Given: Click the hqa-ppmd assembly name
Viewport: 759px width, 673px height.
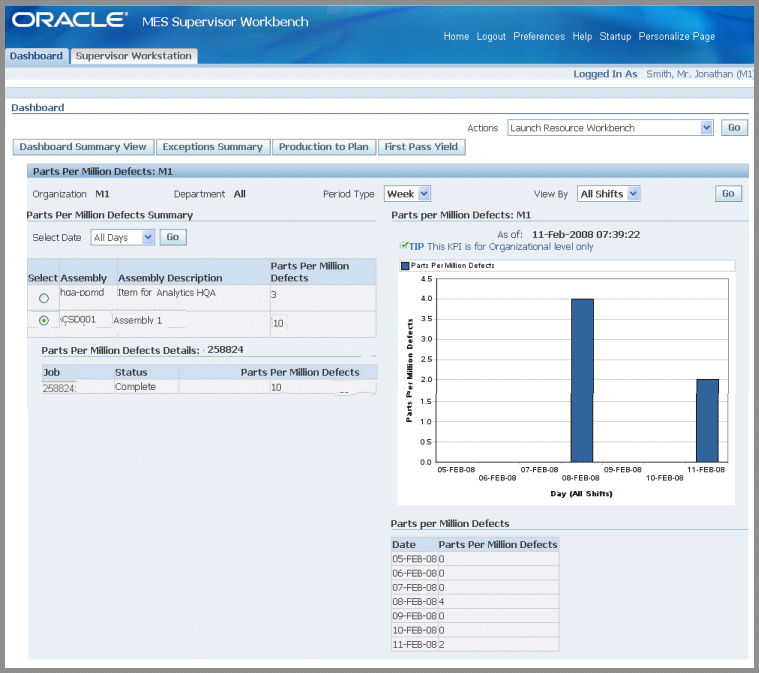Looking at the screenshot, I should click(82, 292).
